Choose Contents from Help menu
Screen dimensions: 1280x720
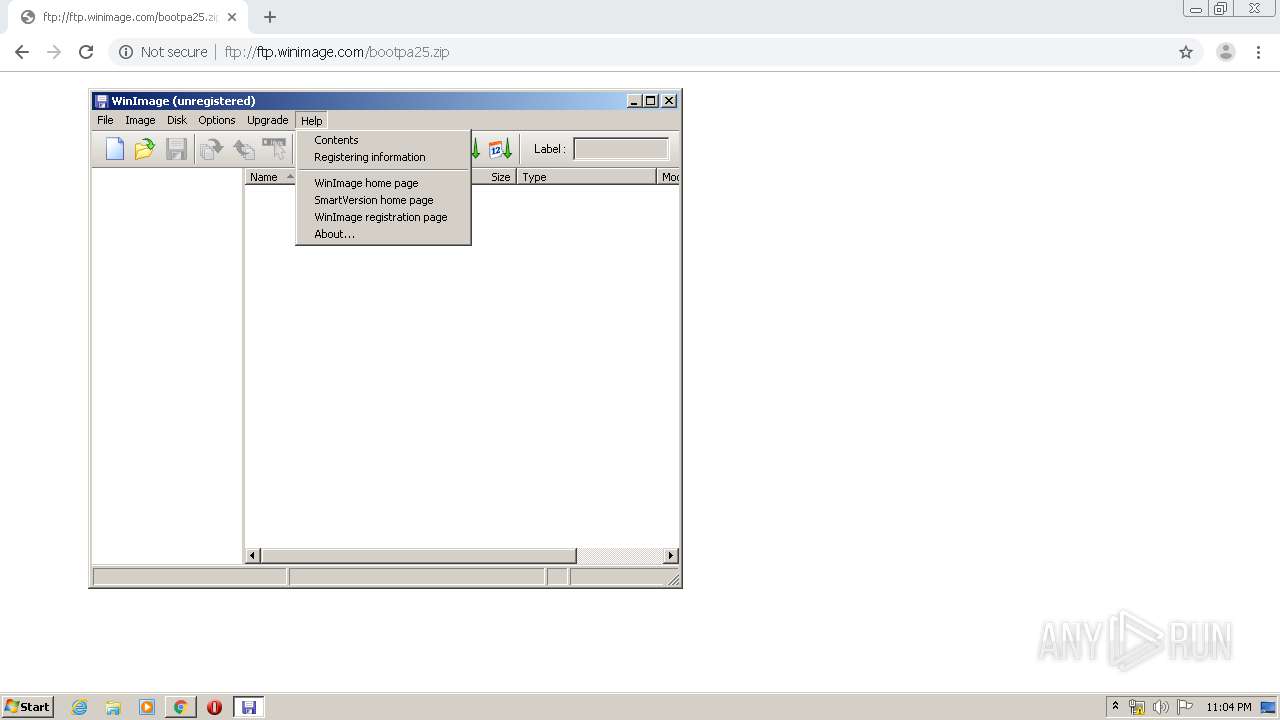pos(384,140)
